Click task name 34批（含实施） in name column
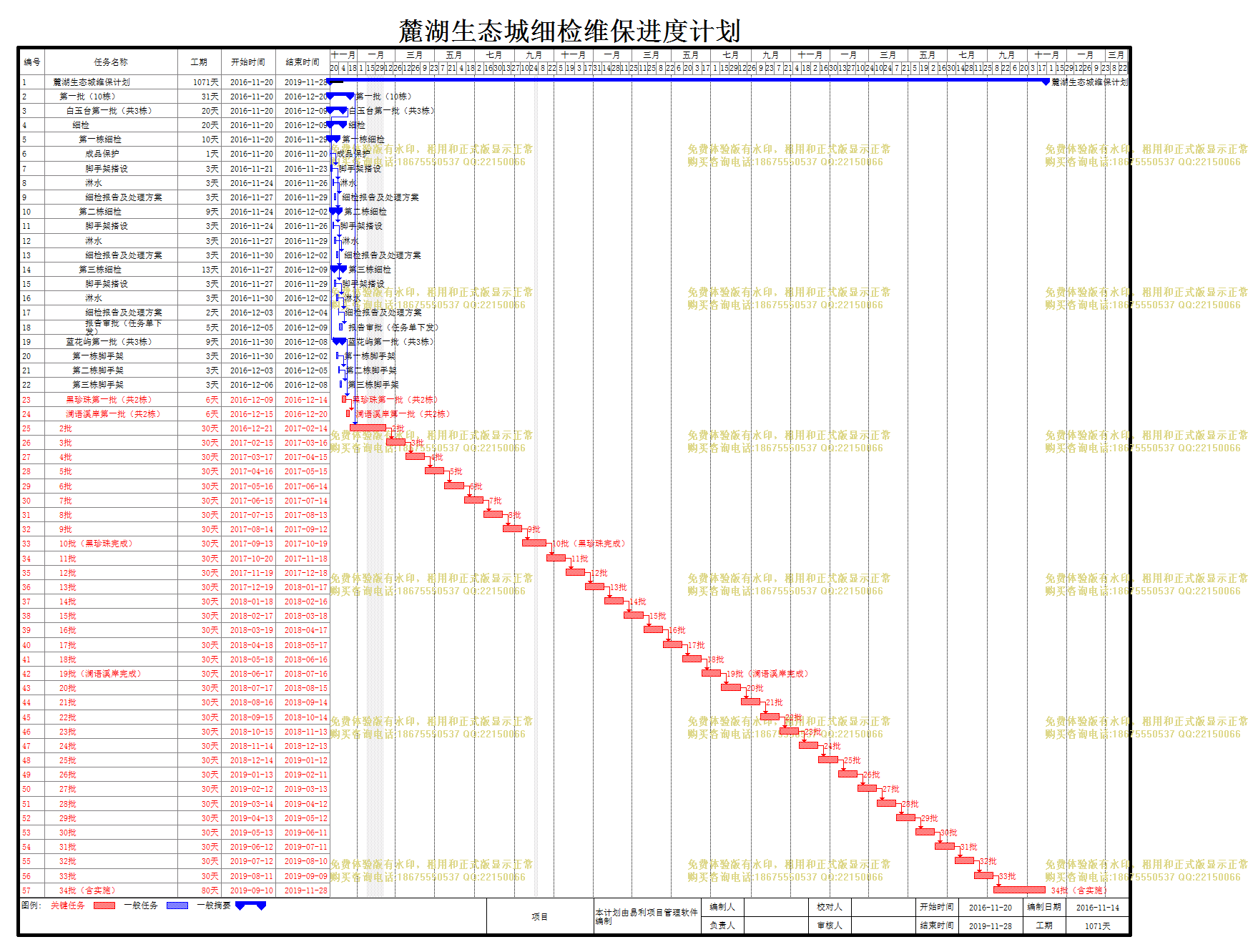1248x952 pixels. point(87,890)
